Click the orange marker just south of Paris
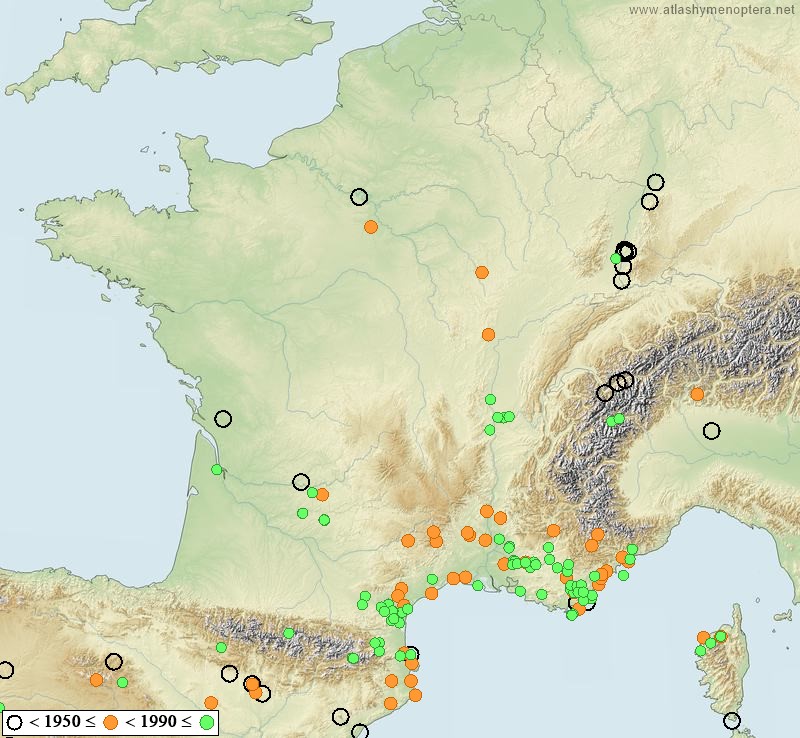 [371, 227]
